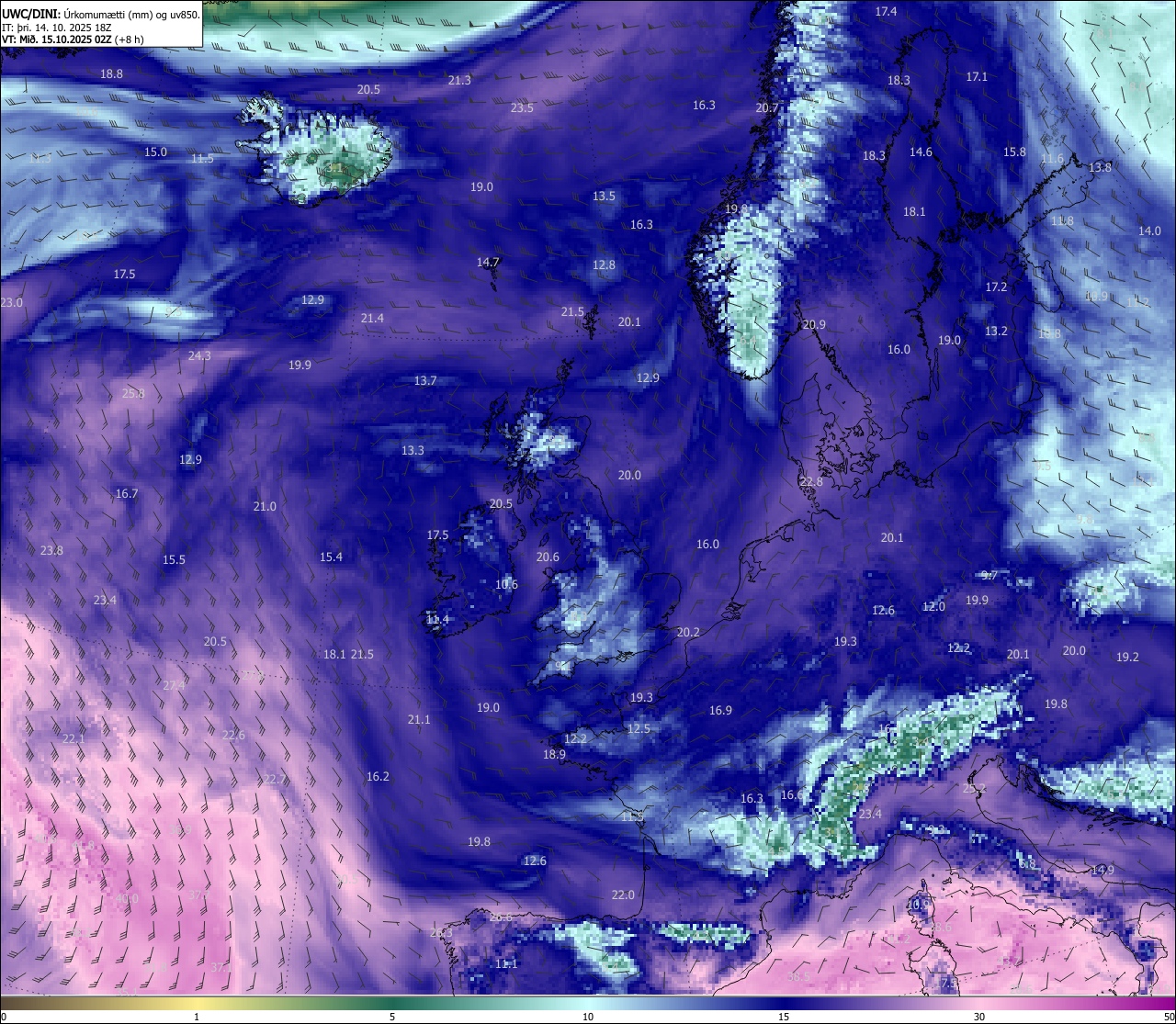Click the 23.5 value label

(522, 107)
